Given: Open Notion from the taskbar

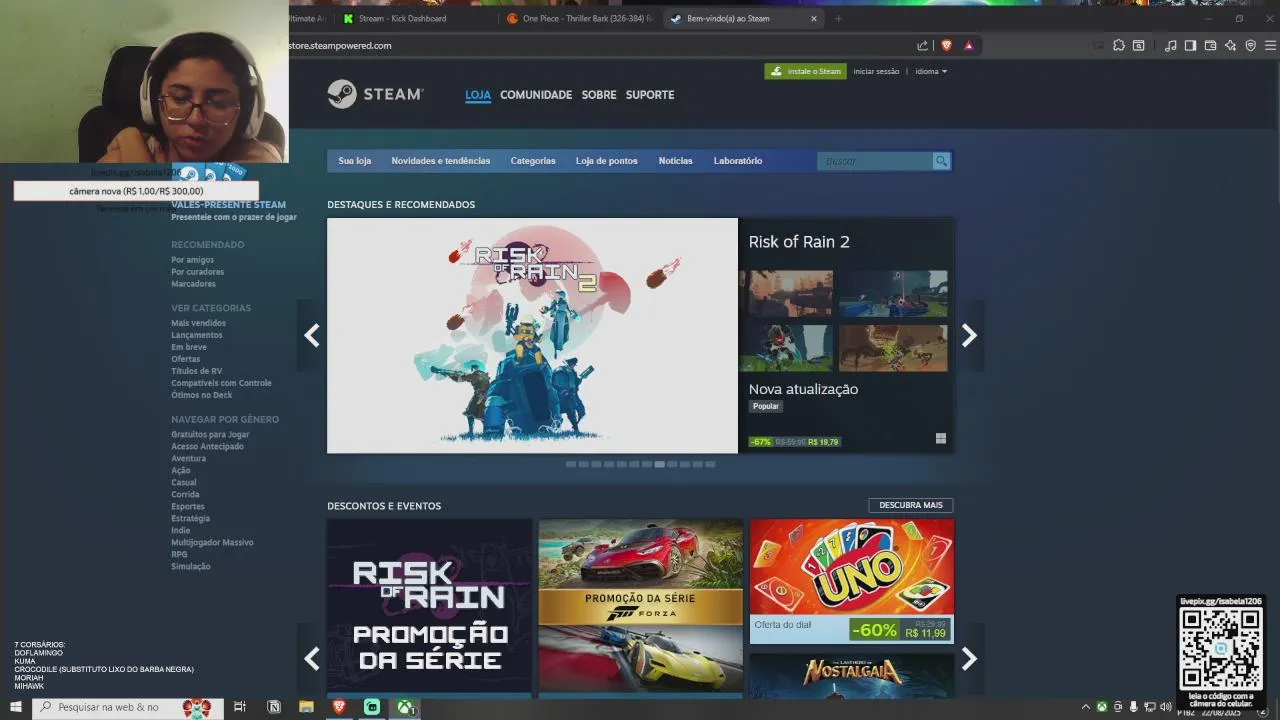Looking at the screenshot, I should pos(274,707).
